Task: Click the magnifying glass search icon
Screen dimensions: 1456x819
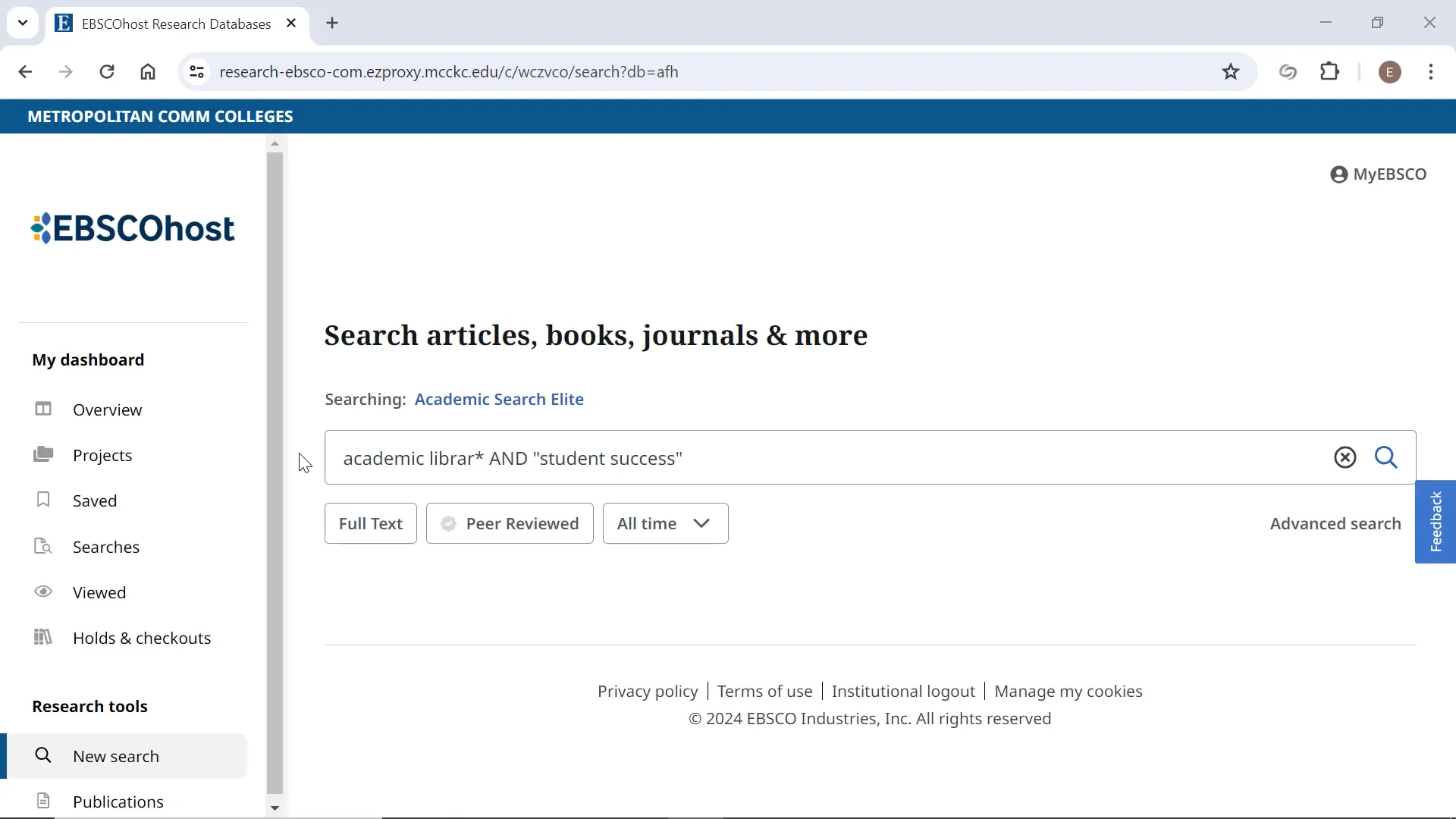Action: tap(1386, 457)
